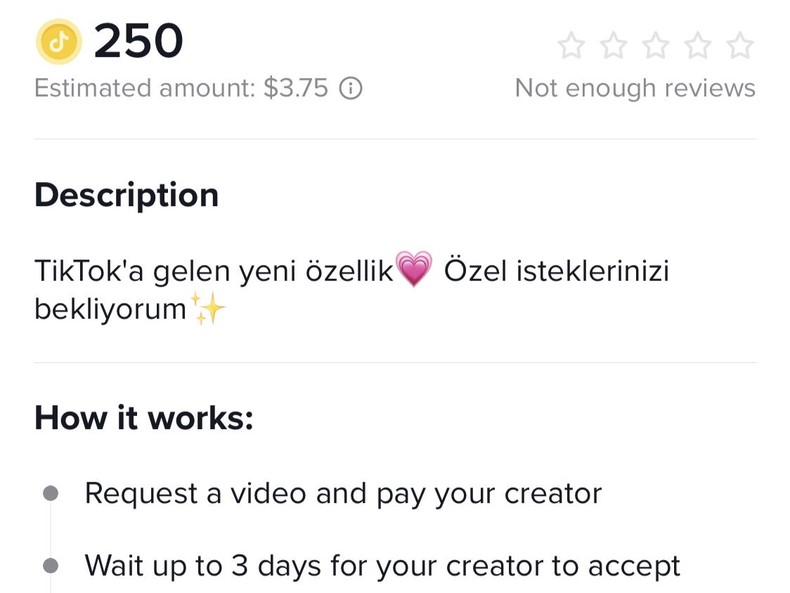This screenshot has height=593, width=790.
Task: Open the estimated amount info icon
Action: [x=350, y=89]
